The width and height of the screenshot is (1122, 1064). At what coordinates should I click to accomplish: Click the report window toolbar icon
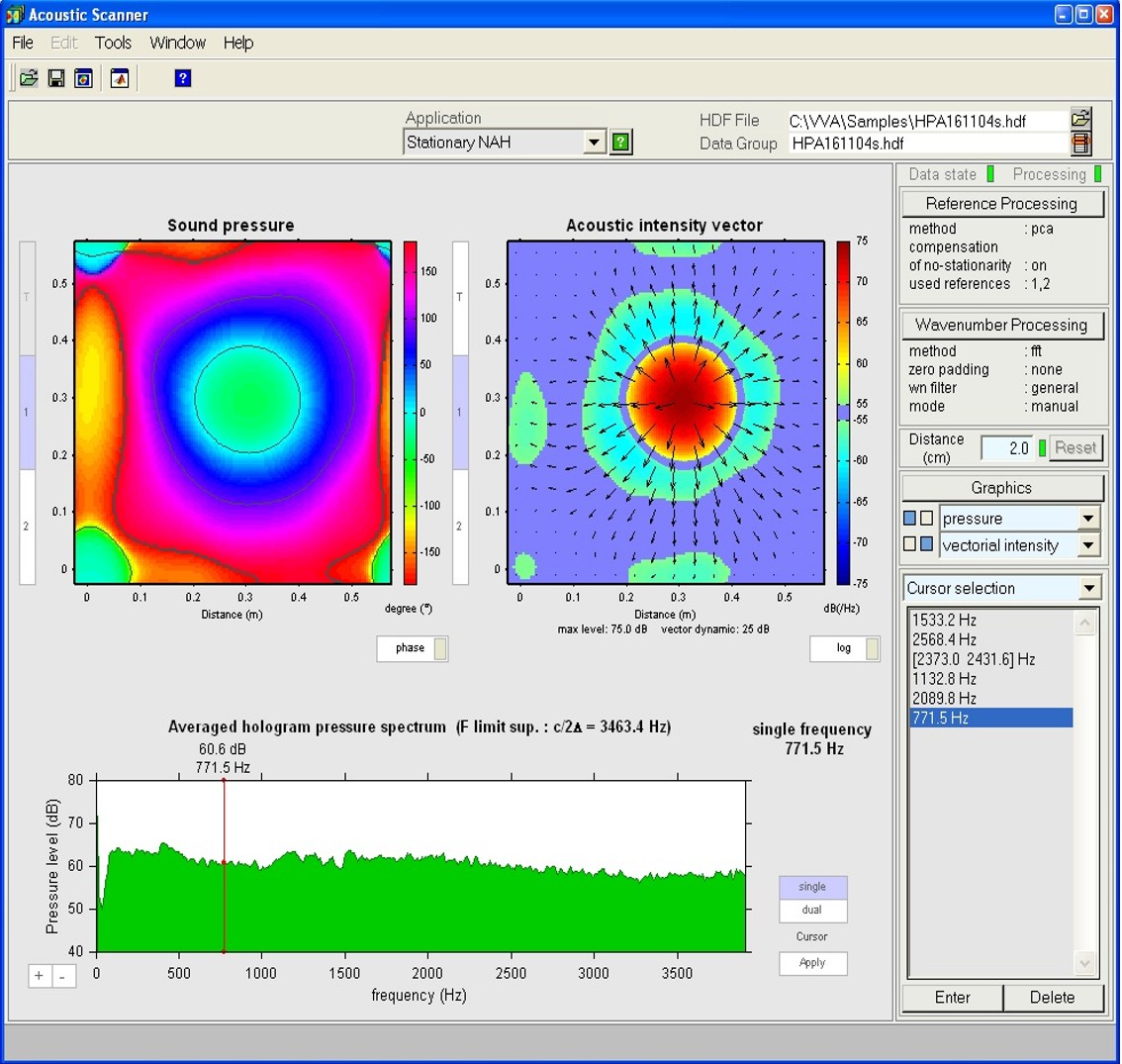[x=84, y=78]
